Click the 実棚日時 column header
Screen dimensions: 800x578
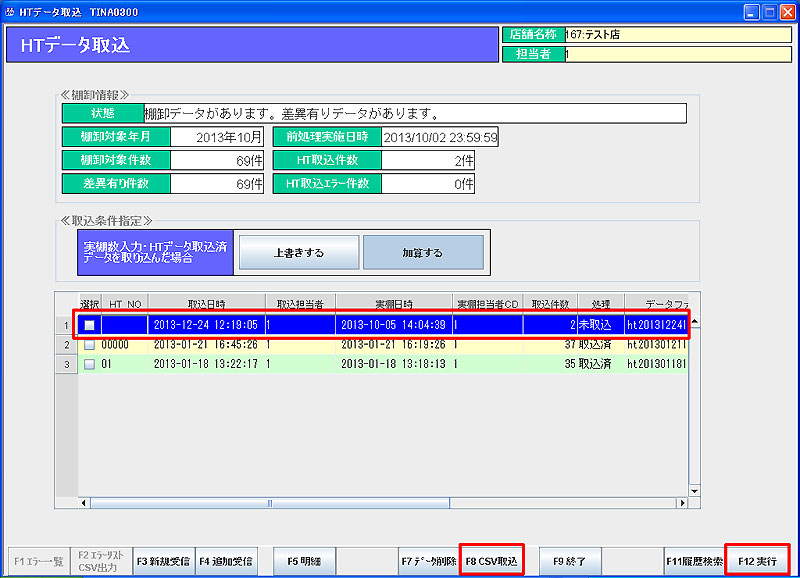(x=393, y=304)
